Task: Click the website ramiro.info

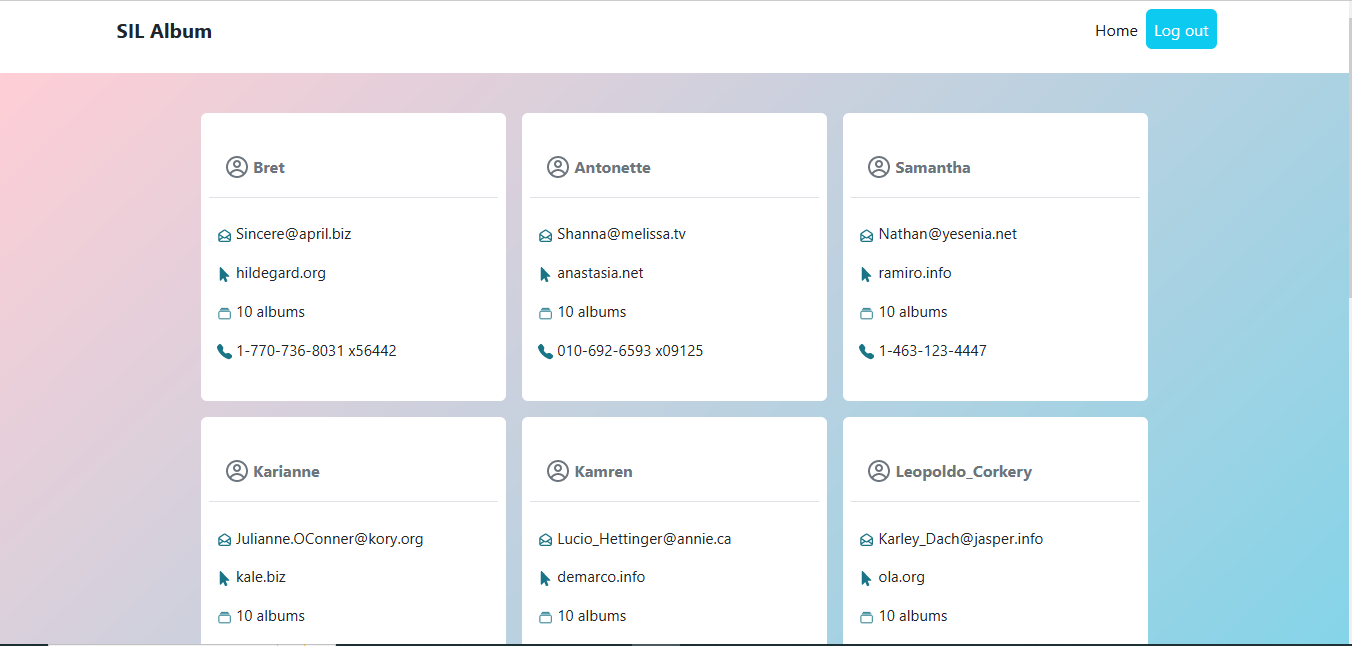Action: click(x=915, y=273)
